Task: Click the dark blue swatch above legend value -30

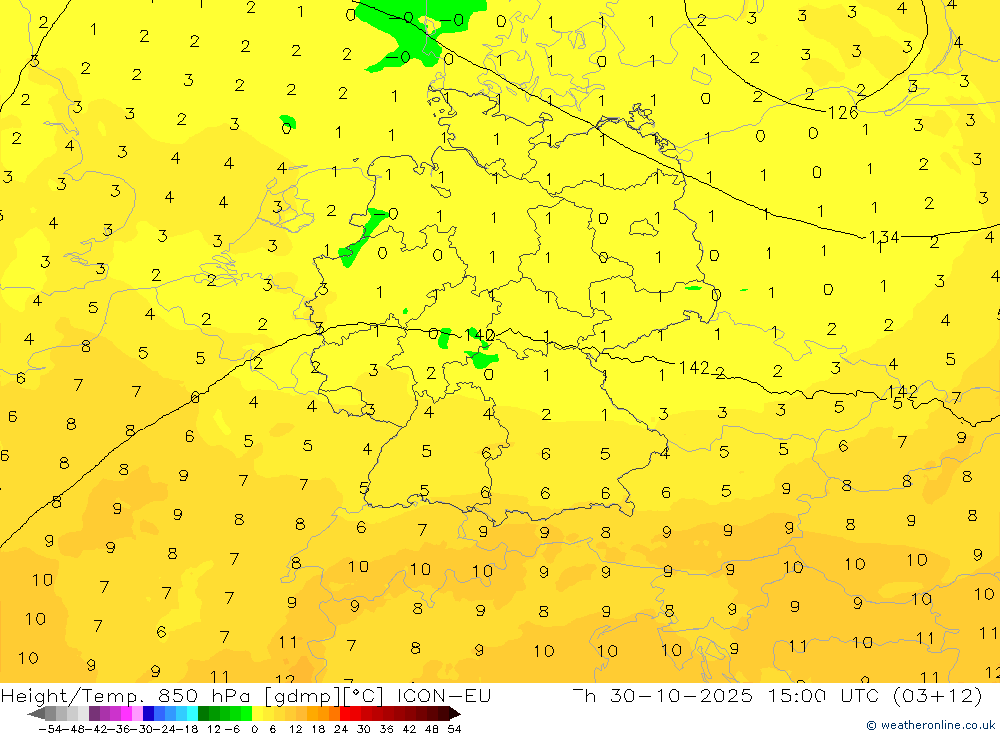Action: pos(148,714)
